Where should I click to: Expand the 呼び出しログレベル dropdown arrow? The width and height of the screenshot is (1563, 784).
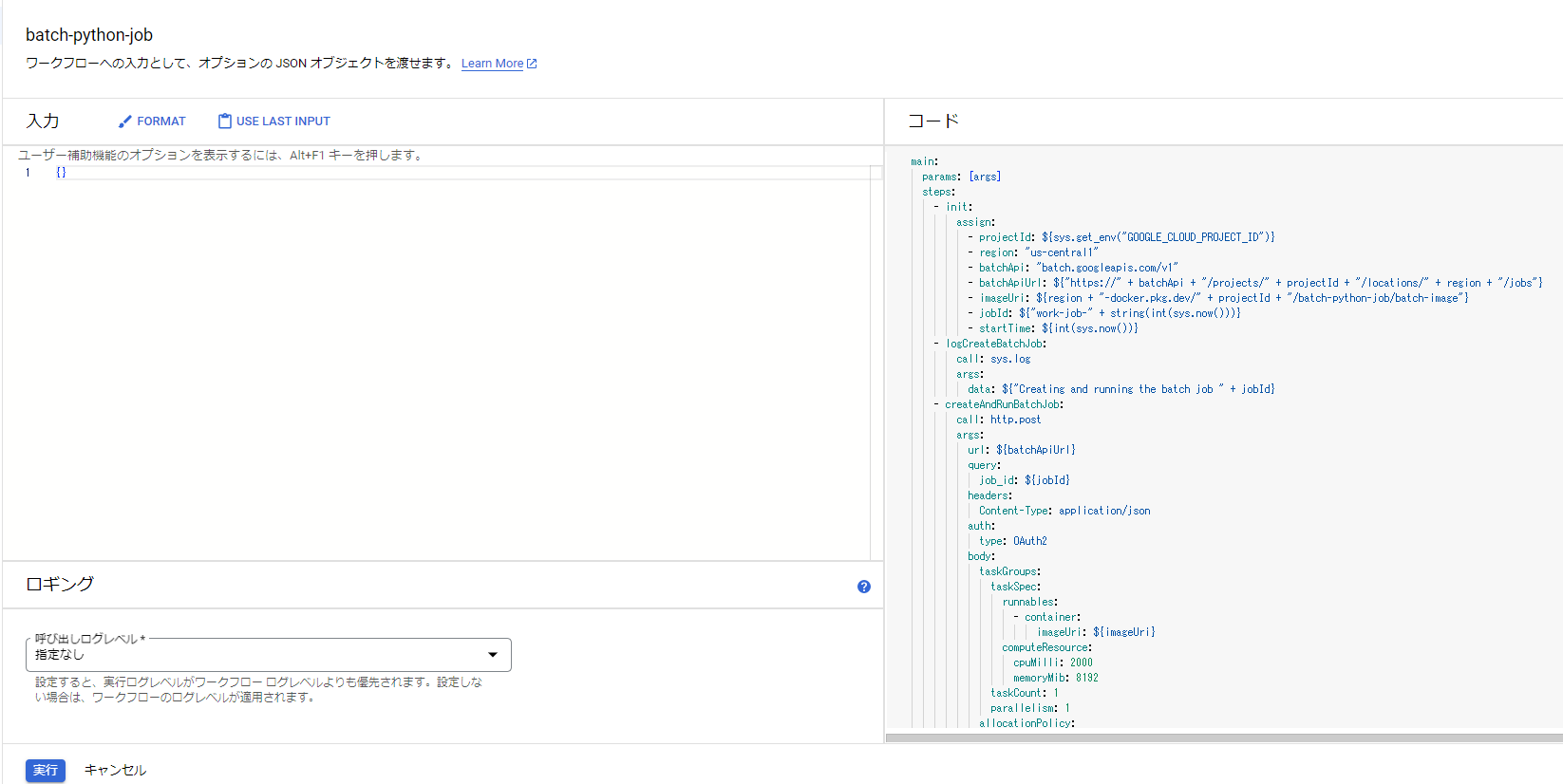pos(493,655)
